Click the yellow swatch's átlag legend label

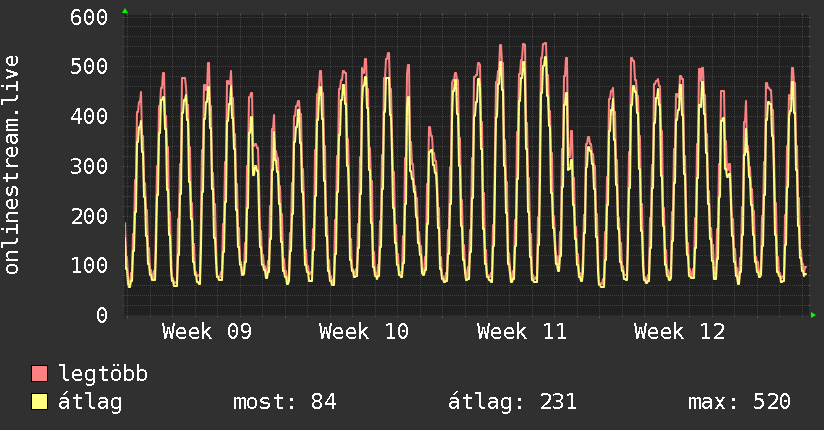click(x=90, y=402)
